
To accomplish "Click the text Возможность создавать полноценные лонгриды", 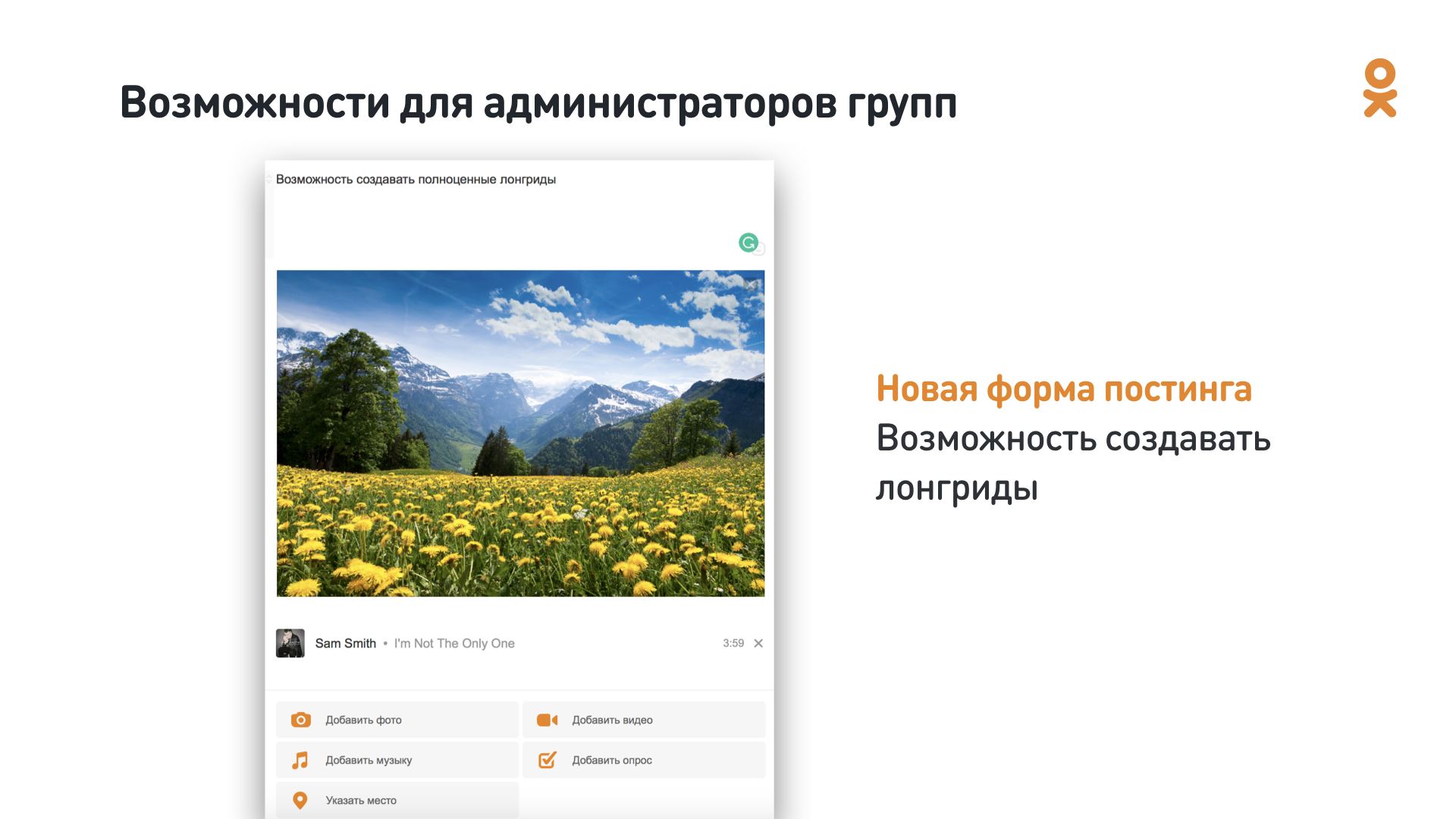I will [416, 180].
